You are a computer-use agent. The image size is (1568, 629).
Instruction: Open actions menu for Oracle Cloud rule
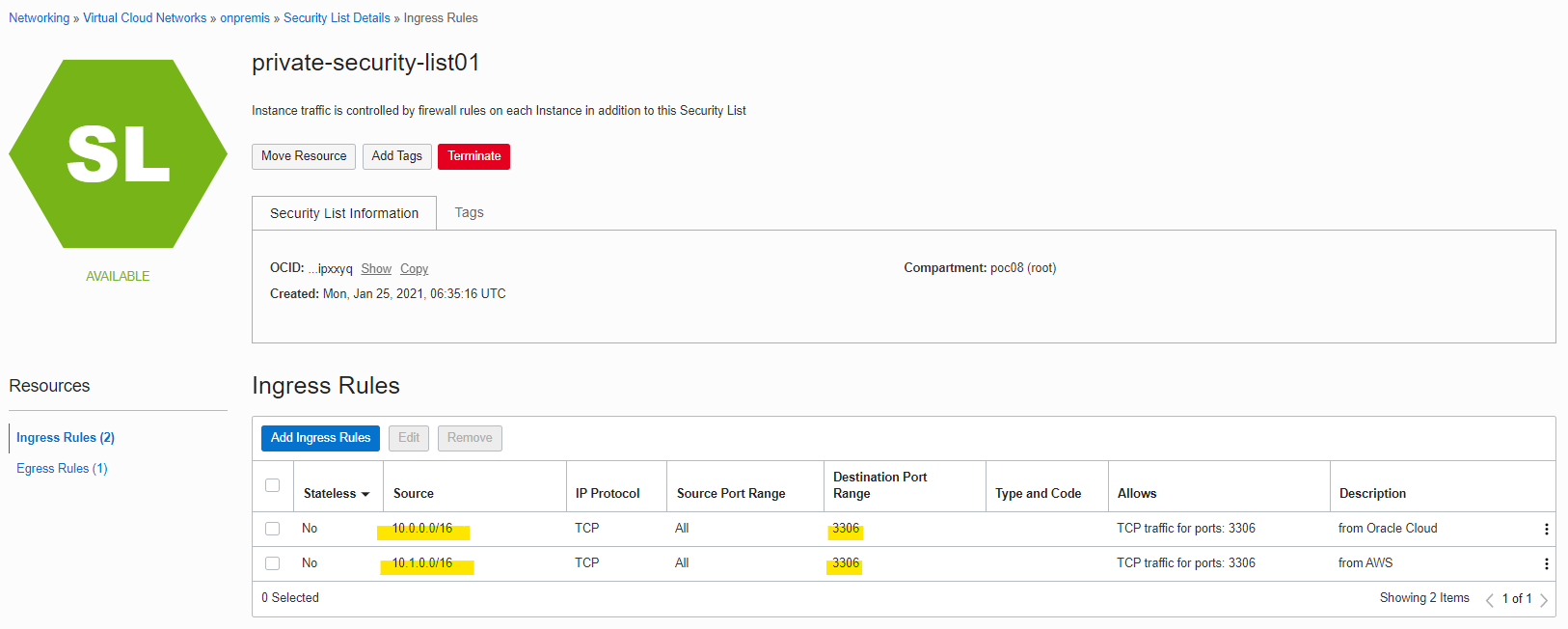point(1546,529)
